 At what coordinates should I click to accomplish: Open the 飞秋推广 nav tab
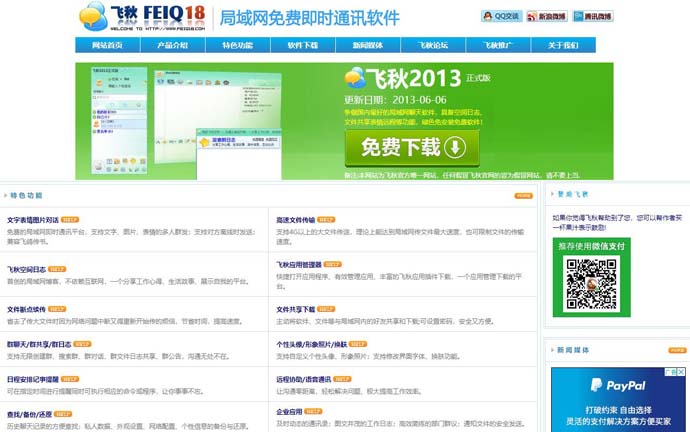(x=498, y=45)
